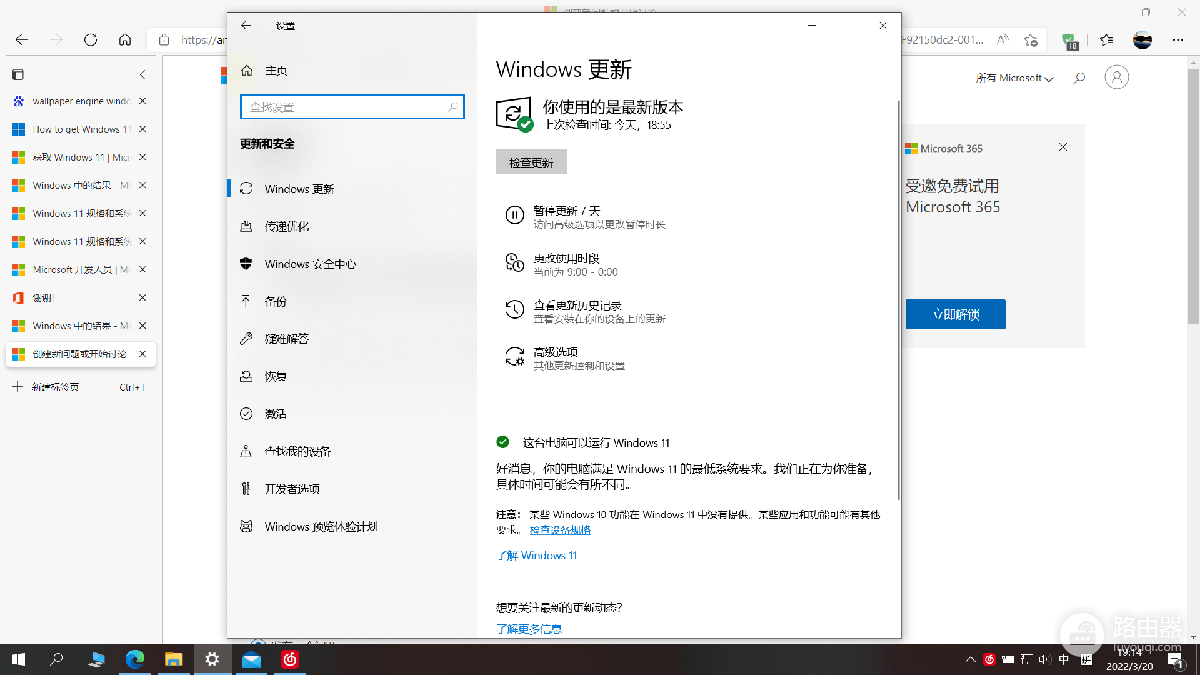Image resolution: width=1200 pixels, height=675 pixels.
Task: Open Windows Insider Program (预览体验计划) page
Action: point(352,527)
